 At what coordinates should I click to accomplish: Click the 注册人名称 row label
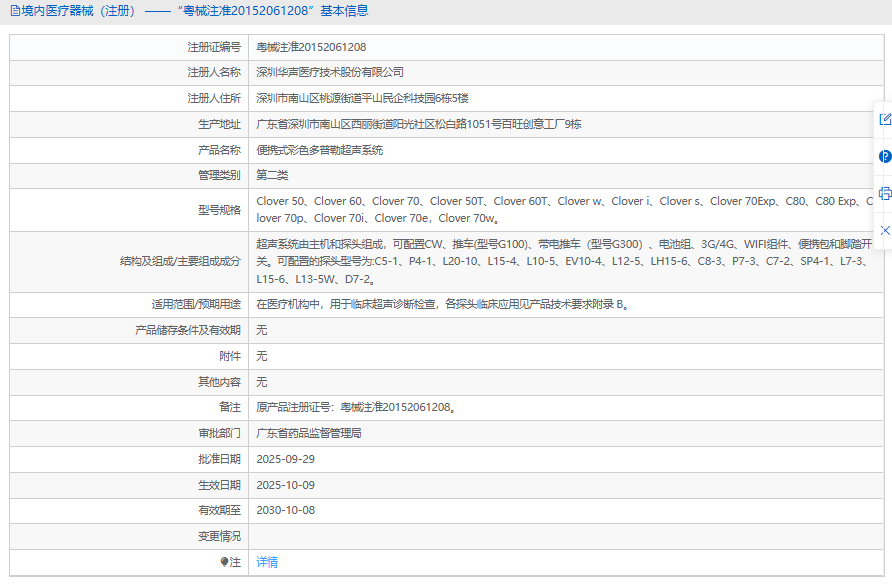[x=214, y=72]
